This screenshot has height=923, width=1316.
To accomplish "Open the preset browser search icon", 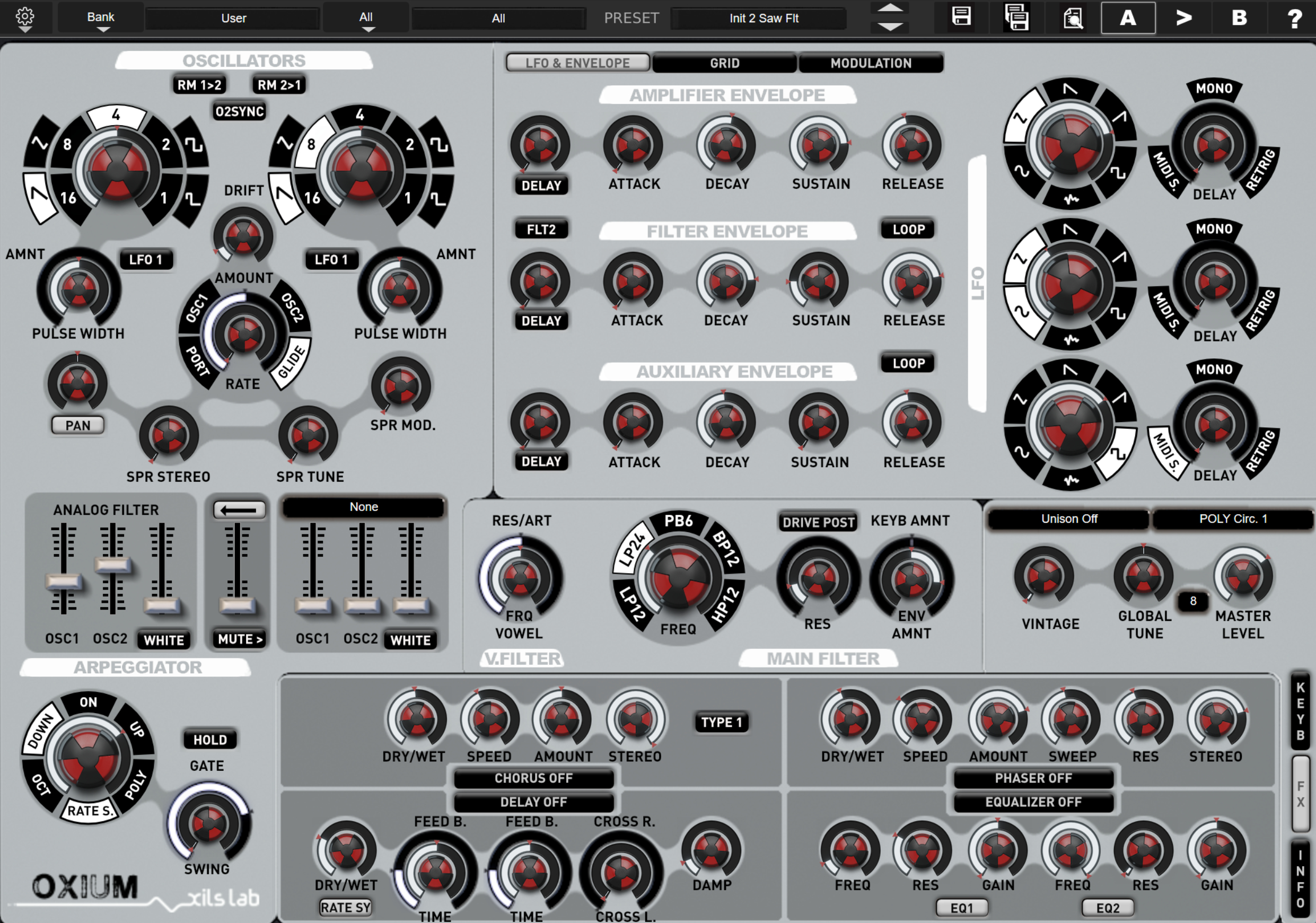I will pos(1073,19).
